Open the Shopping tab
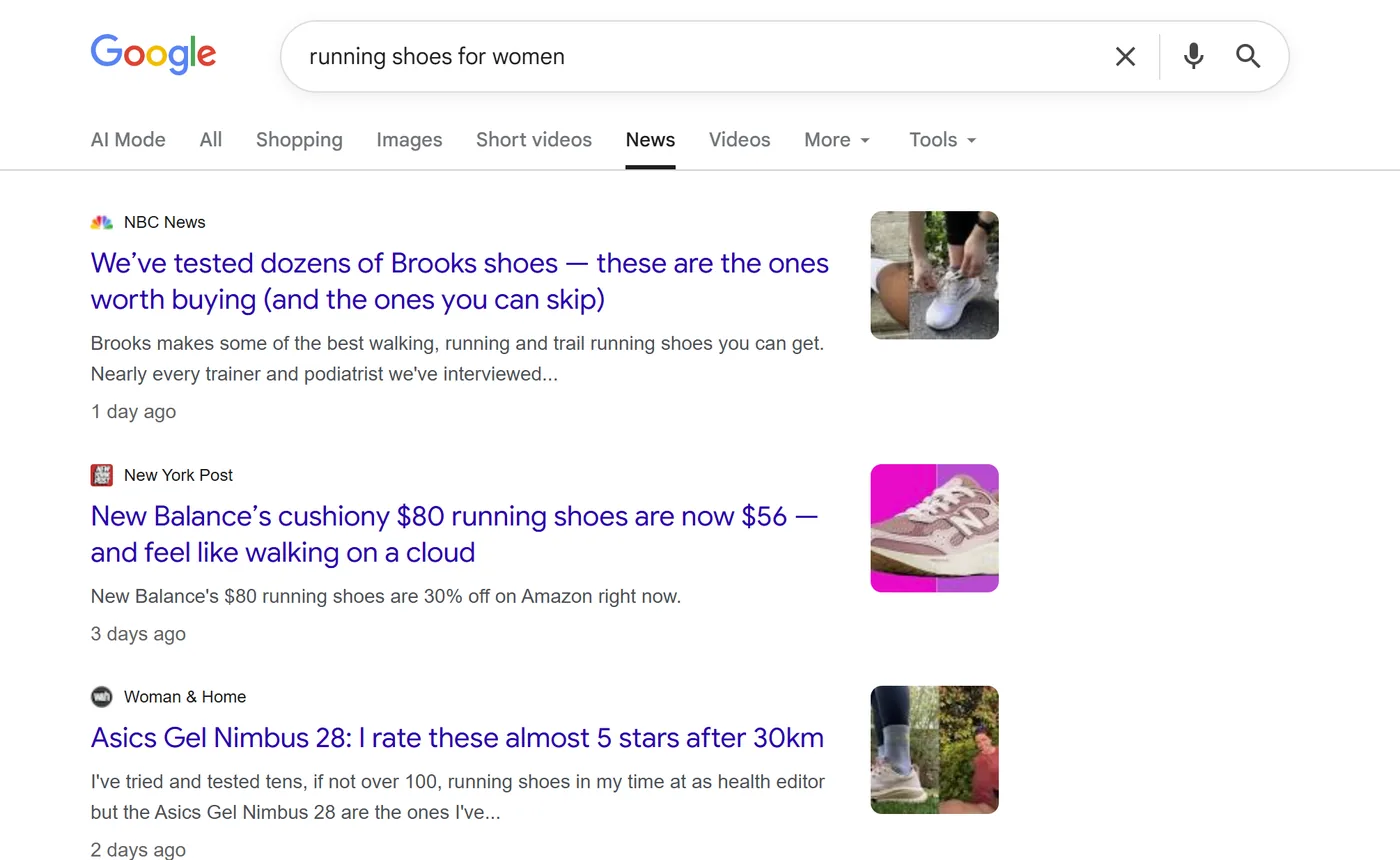This screenshot has height=860, width=1400. click(x=299, y=140)
